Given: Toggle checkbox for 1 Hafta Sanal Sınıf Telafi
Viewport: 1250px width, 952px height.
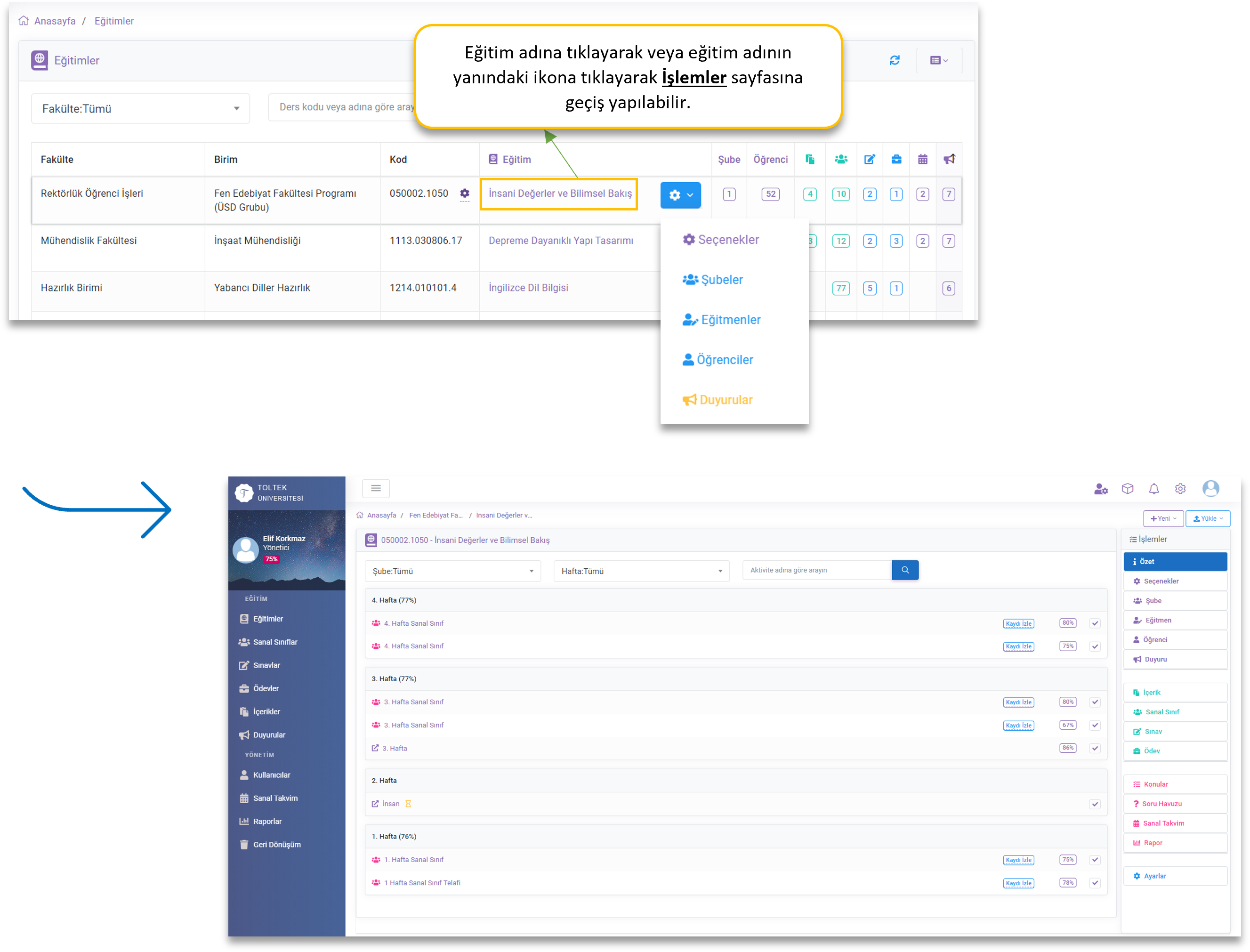Looking at the screenshot, I should [x=1095, y=883].
